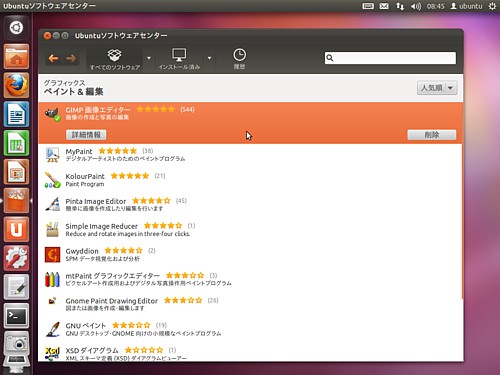
Task: Click the (544) review count for GIMP
Action: pyautogui.click(x=187, y=109)
